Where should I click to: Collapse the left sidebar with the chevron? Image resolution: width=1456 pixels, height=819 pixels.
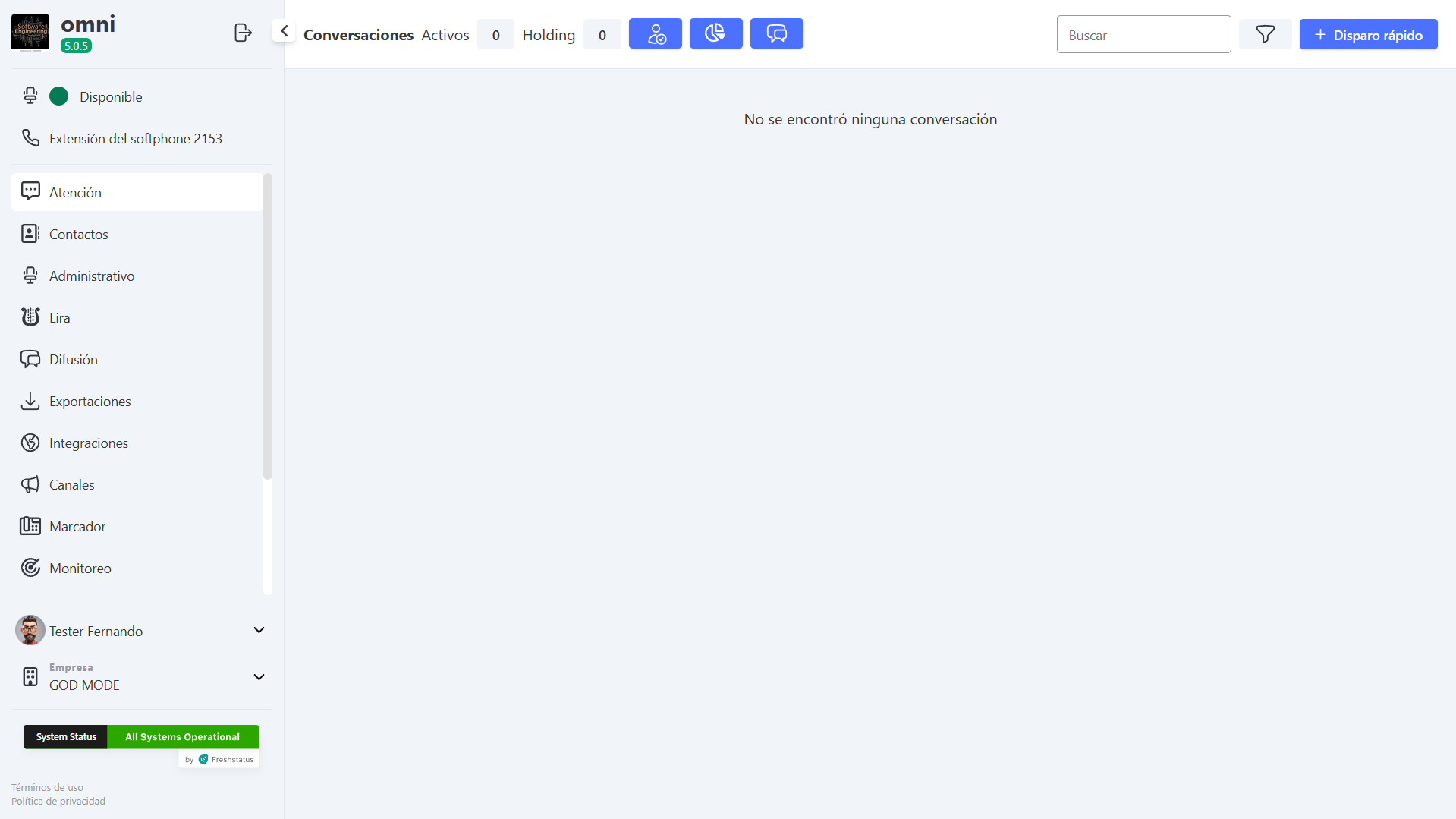(283, 30)
